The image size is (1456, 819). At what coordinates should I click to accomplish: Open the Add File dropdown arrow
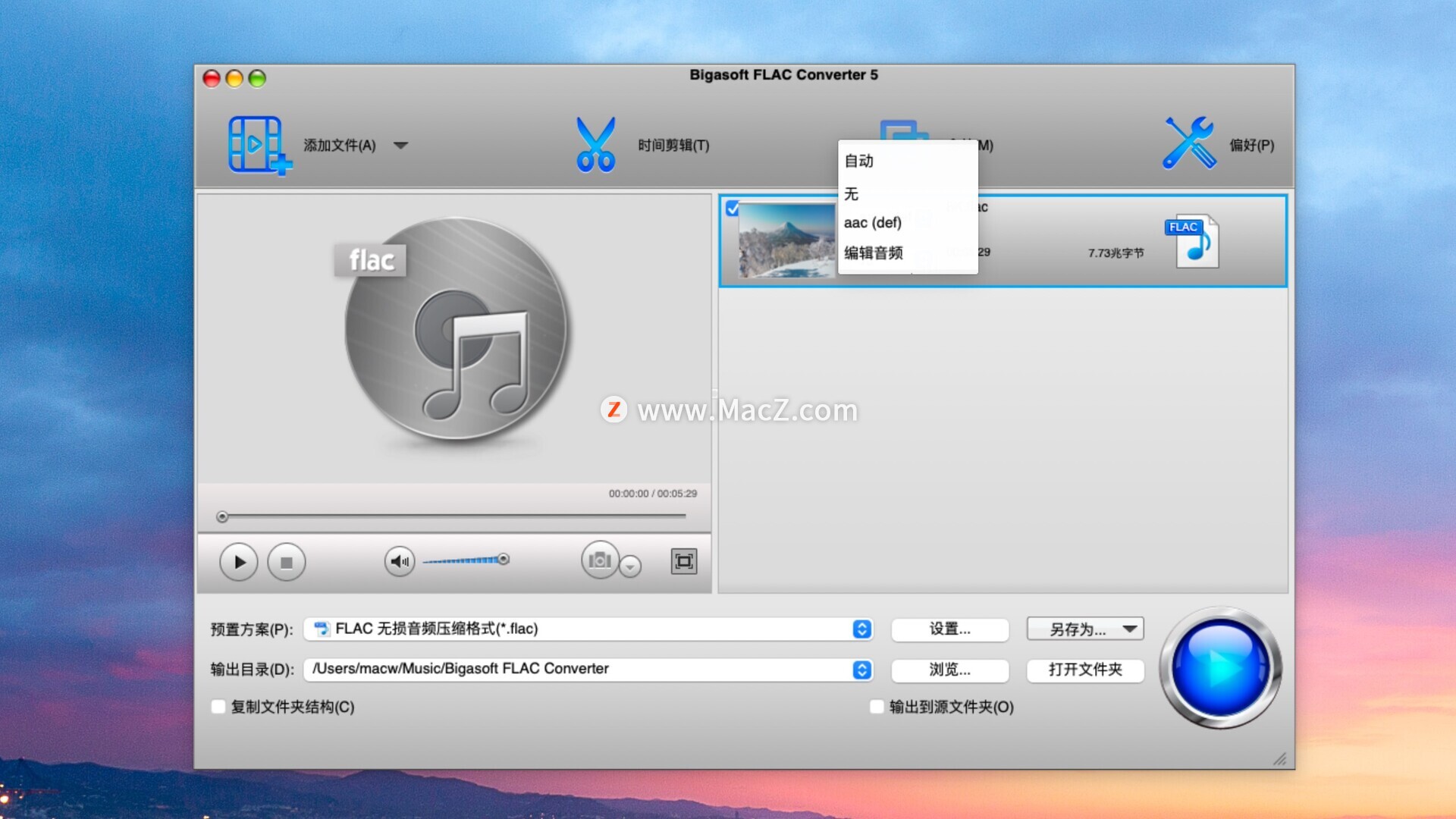tap(400, 145)
